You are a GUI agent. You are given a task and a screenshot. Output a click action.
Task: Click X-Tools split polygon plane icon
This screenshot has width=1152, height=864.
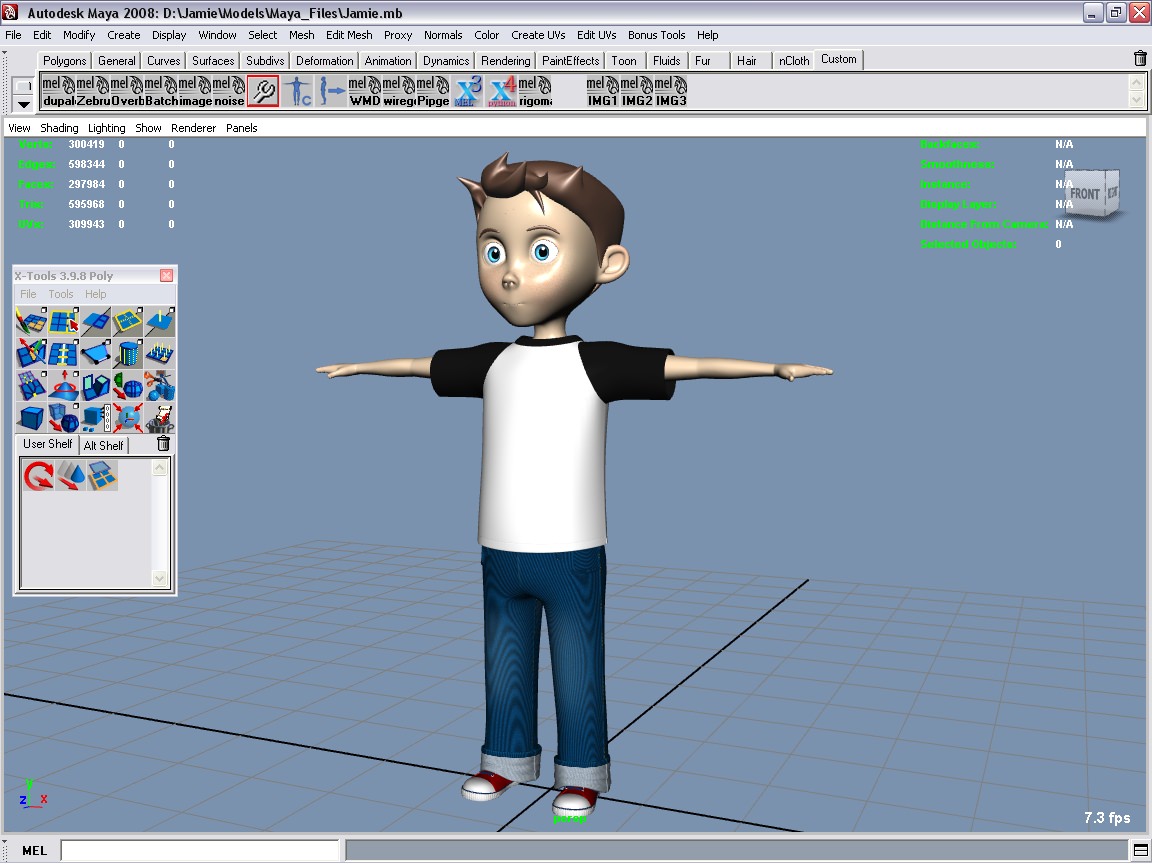click(96, 322)
